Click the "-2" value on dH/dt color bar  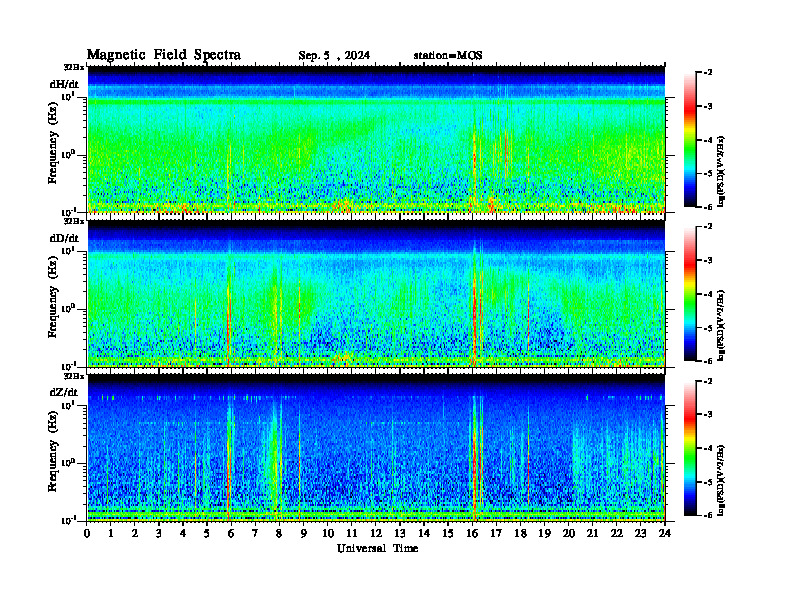[x=708, y=73]
